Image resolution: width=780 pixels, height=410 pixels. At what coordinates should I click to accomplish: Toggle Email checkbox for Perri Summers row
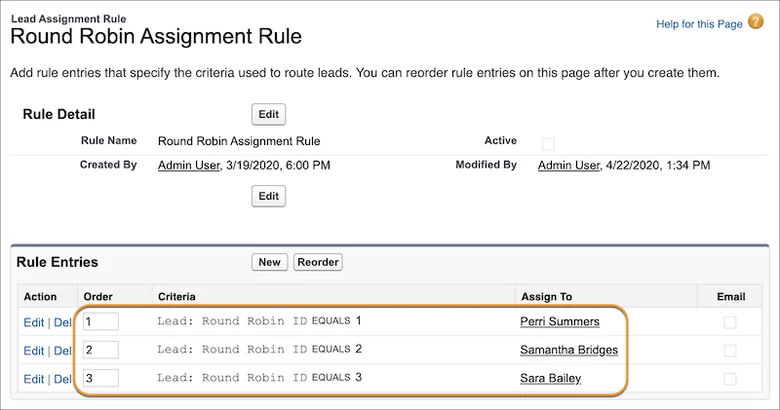point(730,322)
